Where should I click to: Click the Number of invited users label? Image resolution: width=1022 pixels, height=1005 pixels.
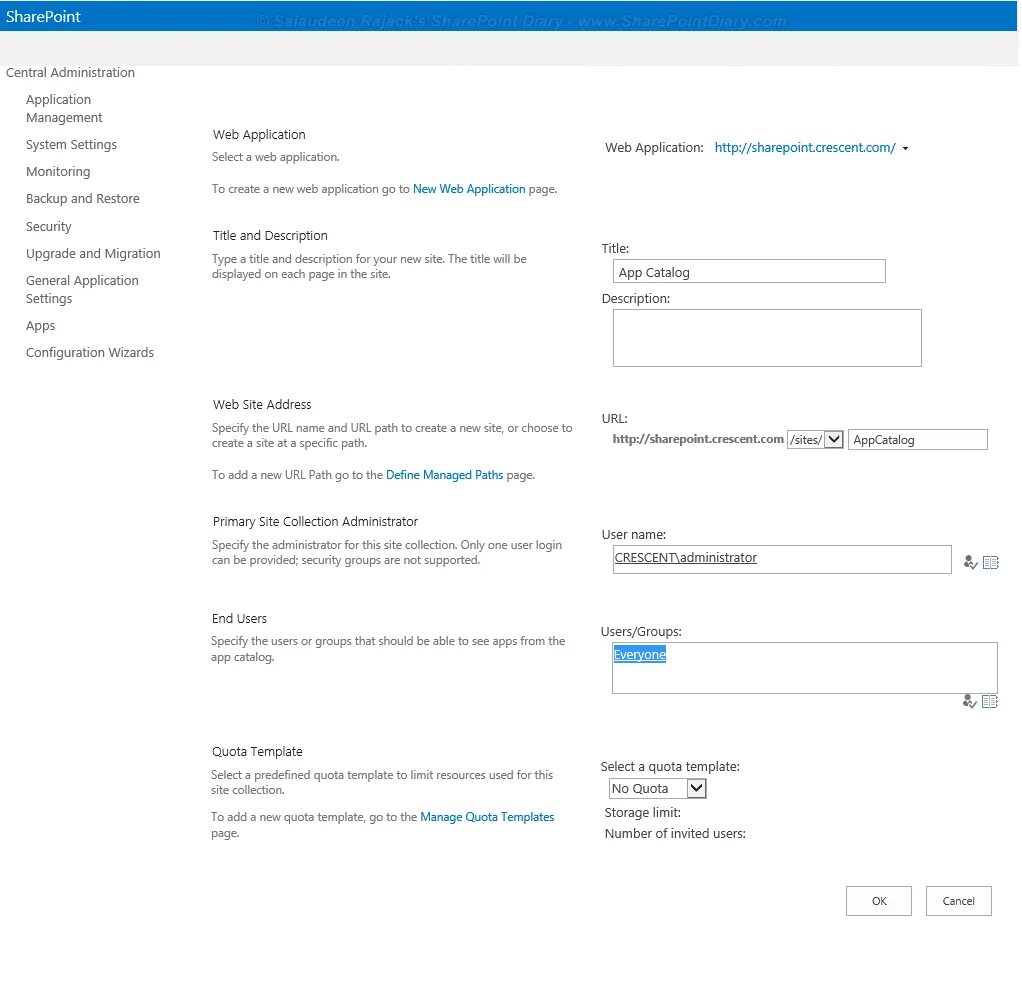click(x=675, y=834)
